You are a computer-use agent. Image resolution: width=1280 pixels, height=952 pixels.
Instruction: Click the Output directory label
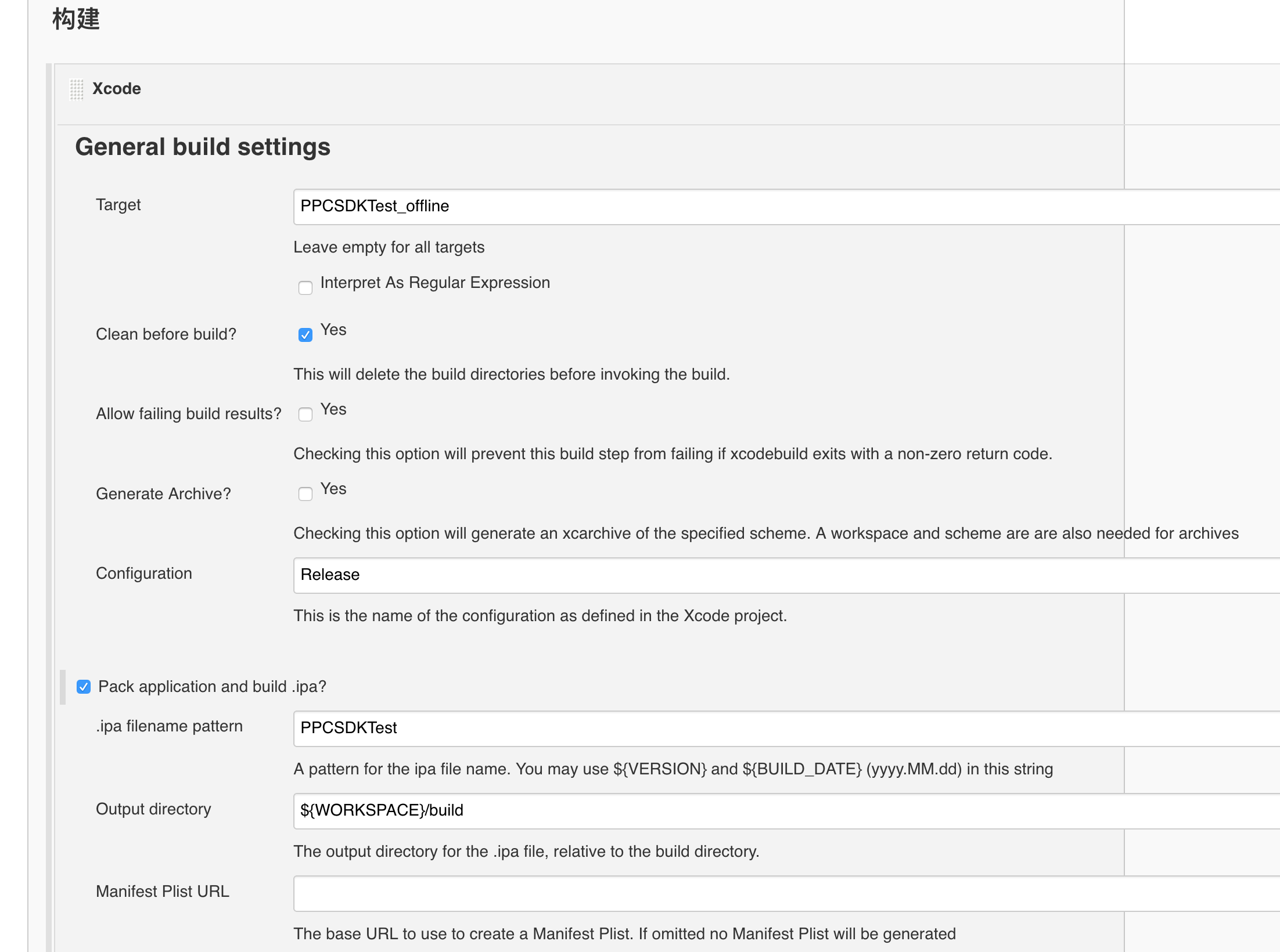click(x=153, y=809)
